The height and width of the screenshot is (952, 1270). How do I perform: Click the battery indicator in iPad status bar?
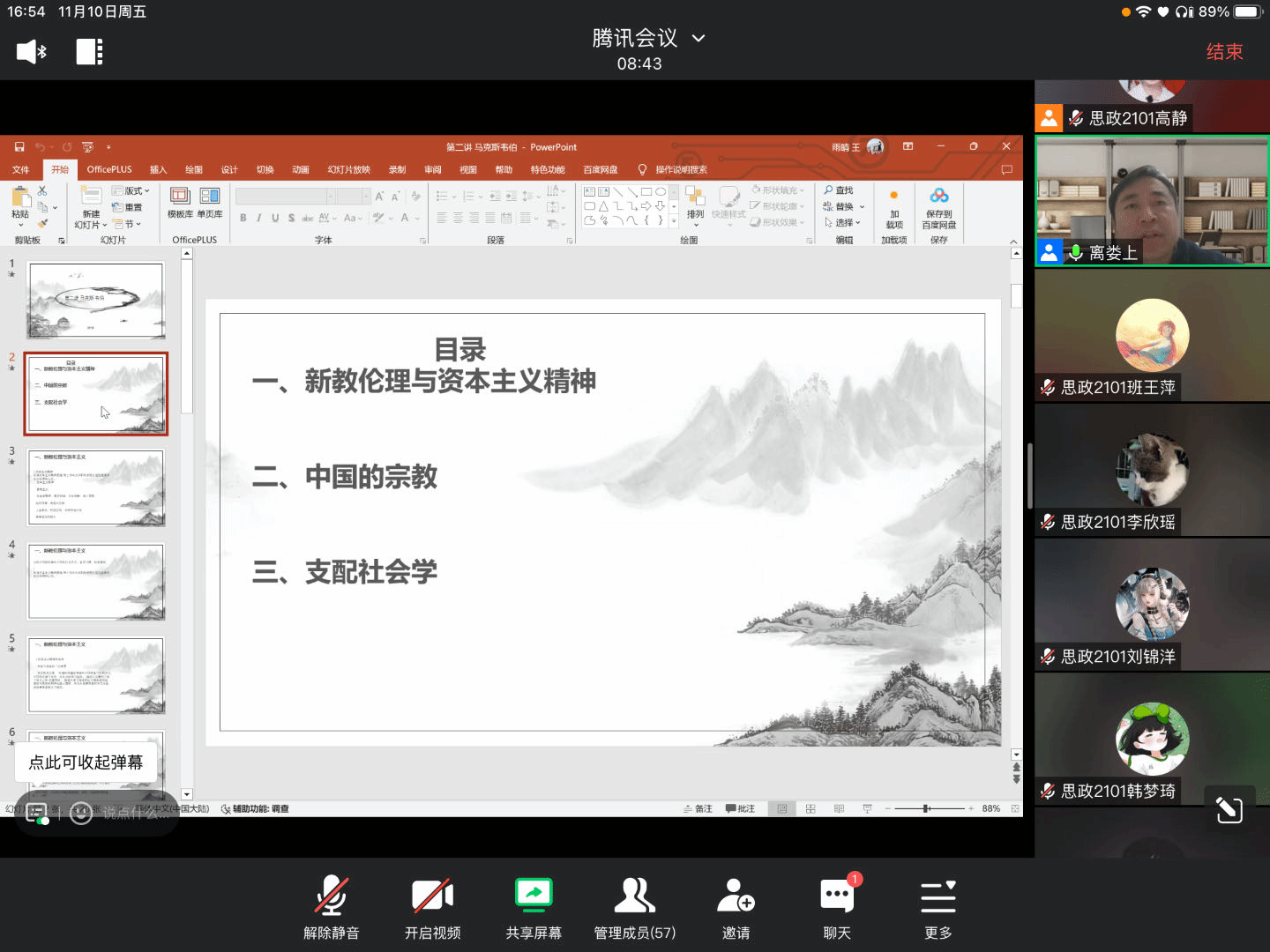point(1248,11)
